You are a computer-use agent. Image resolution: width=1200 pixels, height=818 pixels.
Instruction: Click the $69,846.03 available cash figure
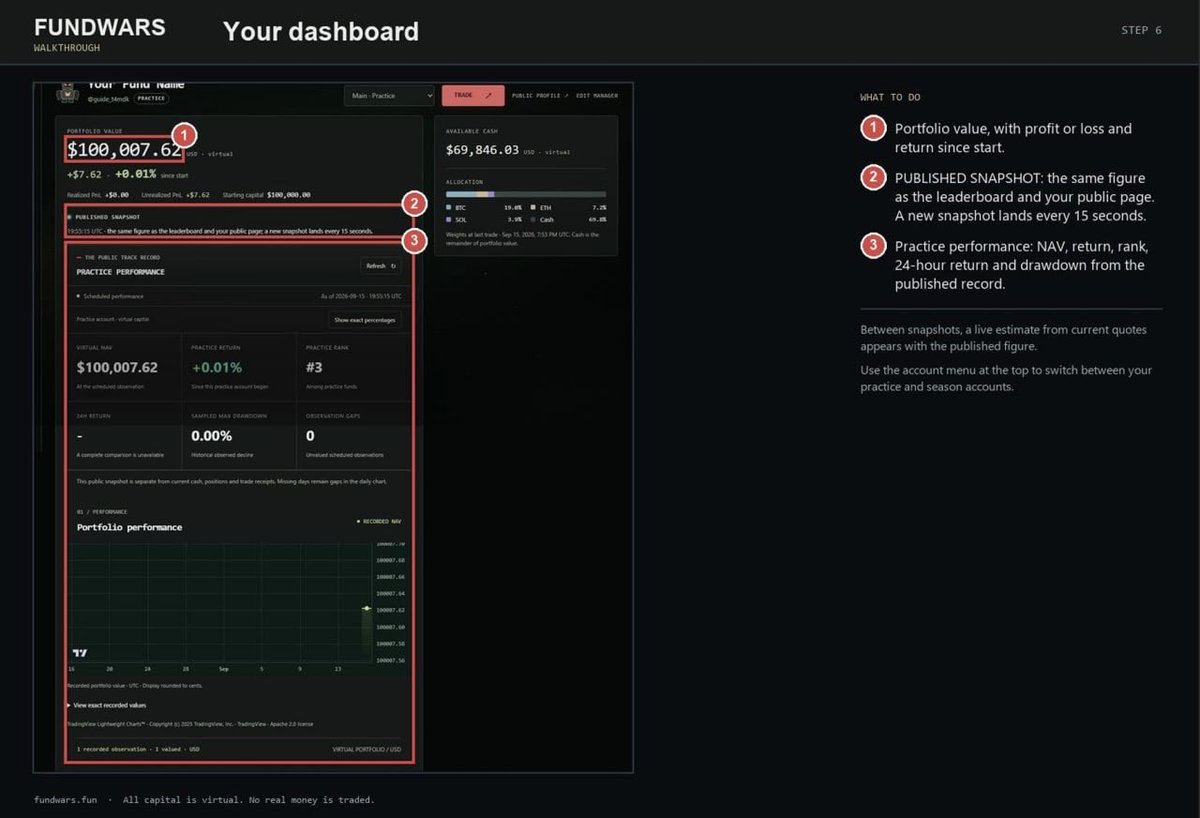click(x=483, y=150)
